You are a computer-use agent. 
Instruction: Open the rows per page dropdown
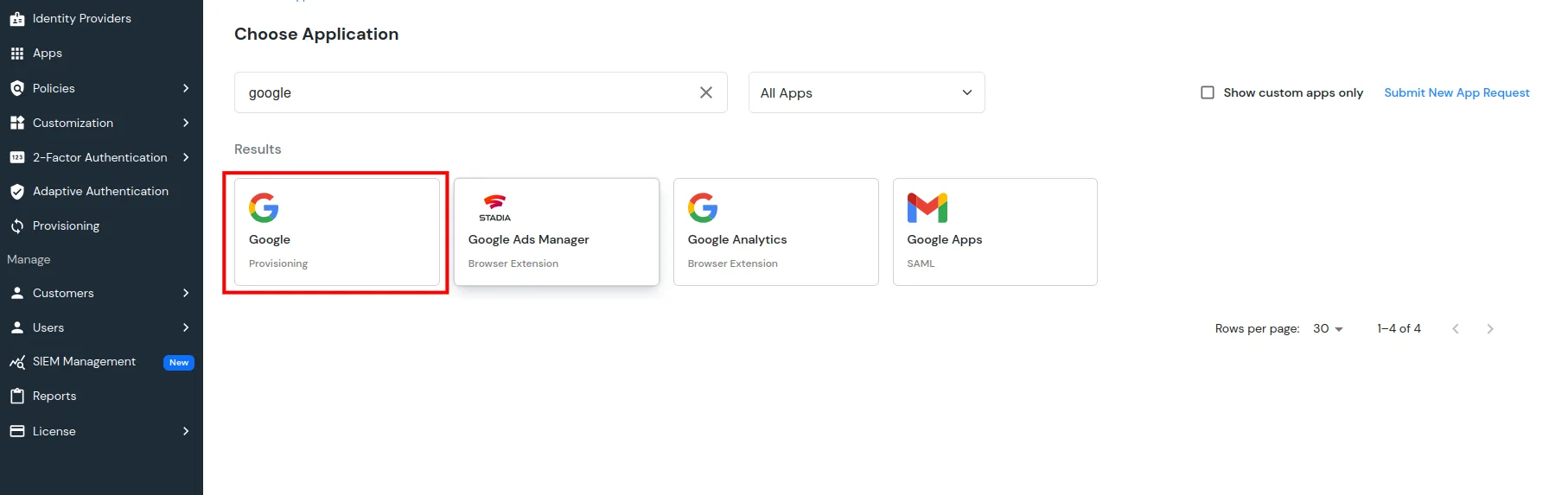tap(1329, 329)
